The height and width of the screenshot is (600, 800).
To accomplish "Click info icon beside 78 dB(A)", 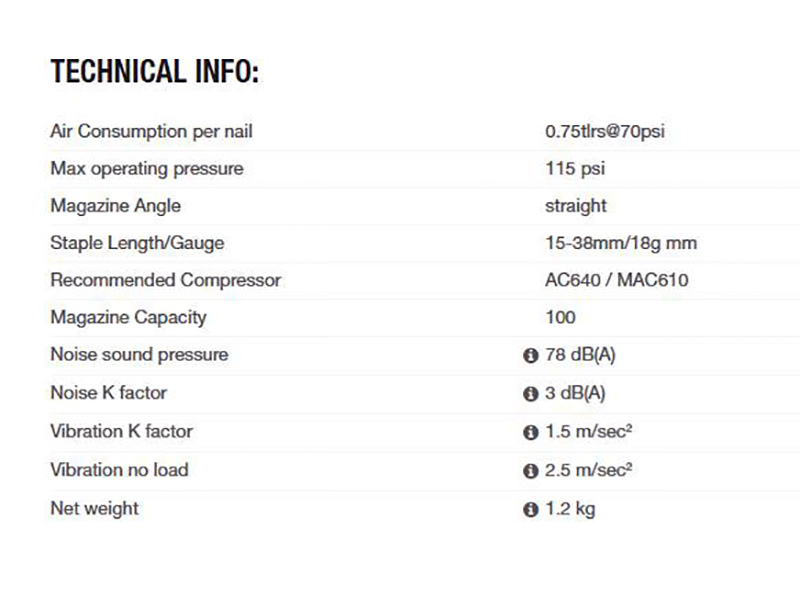I will point(530,356).
